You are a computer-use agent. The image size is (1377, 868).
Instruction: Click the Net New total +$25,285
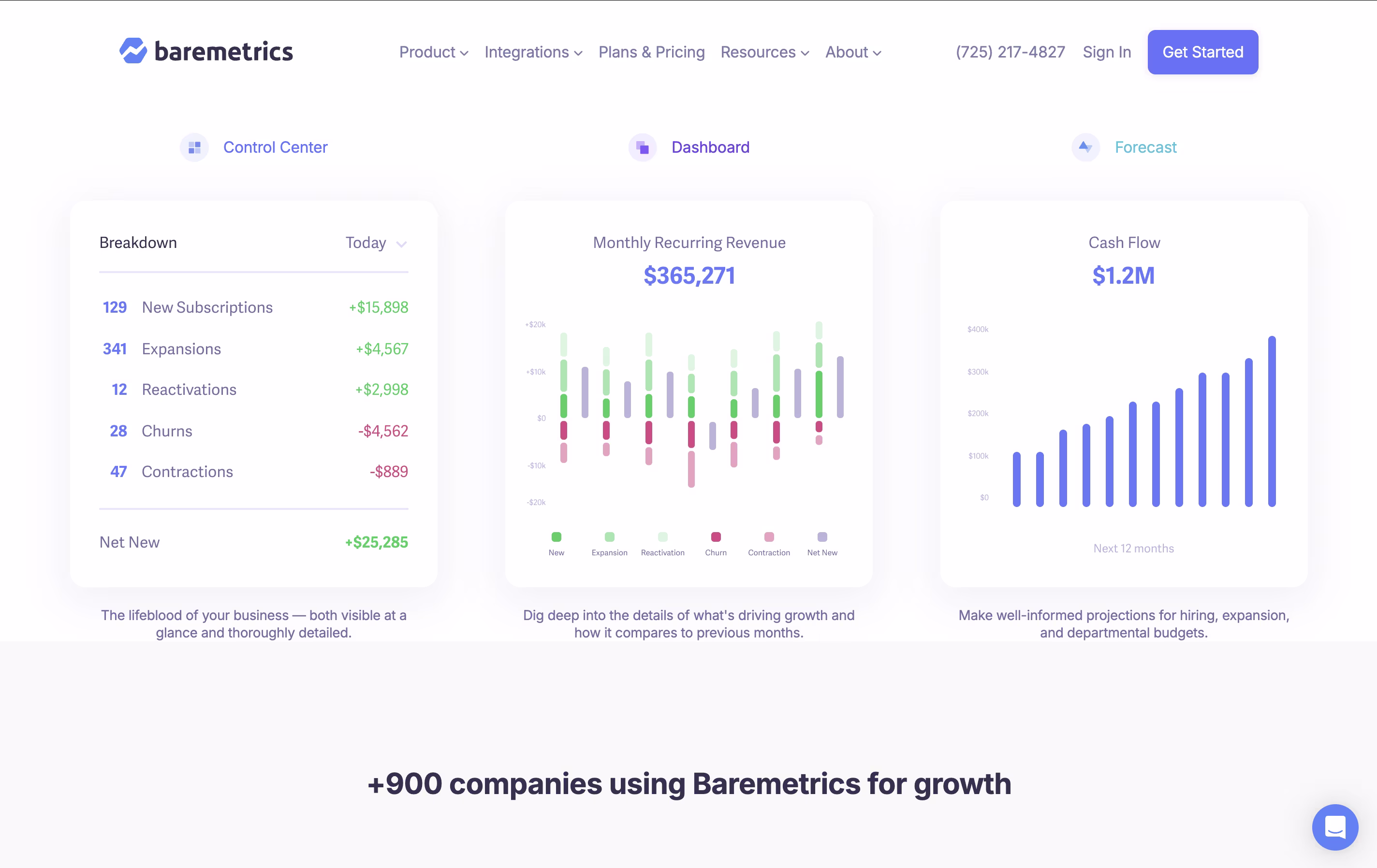(376, 542)
